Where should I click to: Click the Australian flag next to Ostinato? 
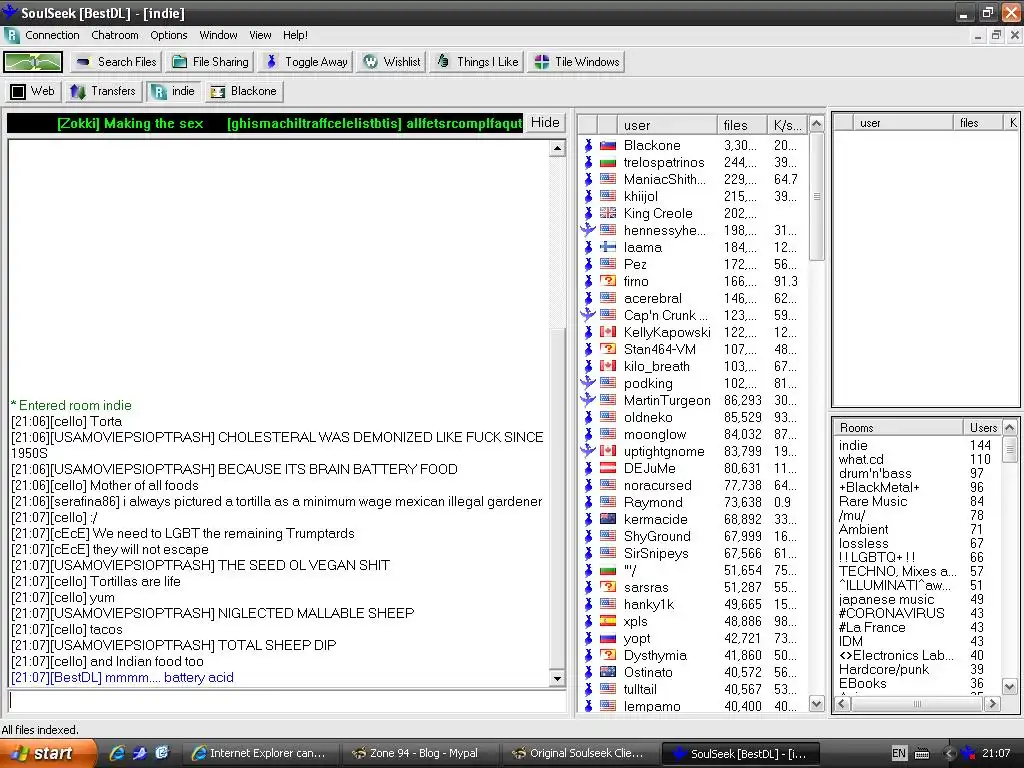(x=608, y=672)
